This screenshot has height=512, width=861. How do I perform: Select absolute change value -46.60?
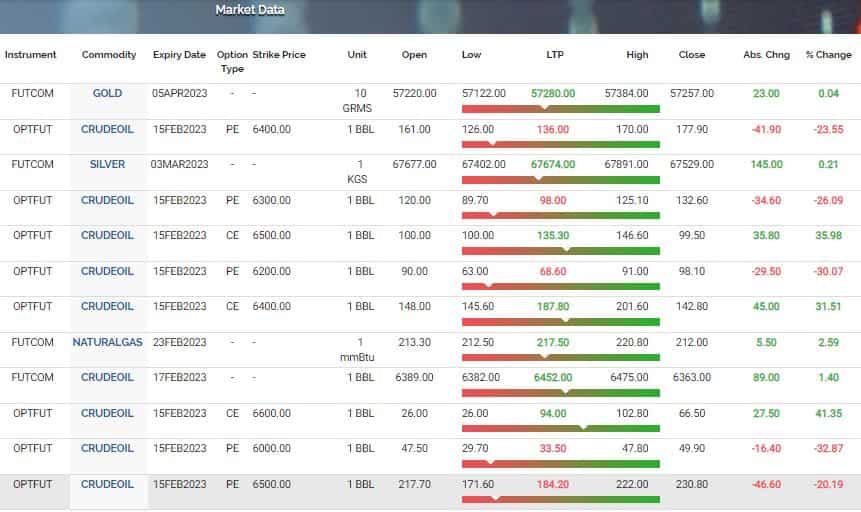click(x=767, y=484)
